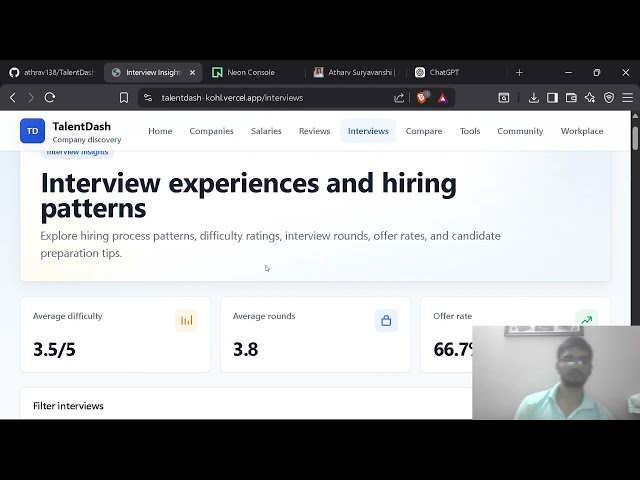The height and width of the screenshot is (480, 640).
Task: Open the Community nav item
Action: pos(520,131)
